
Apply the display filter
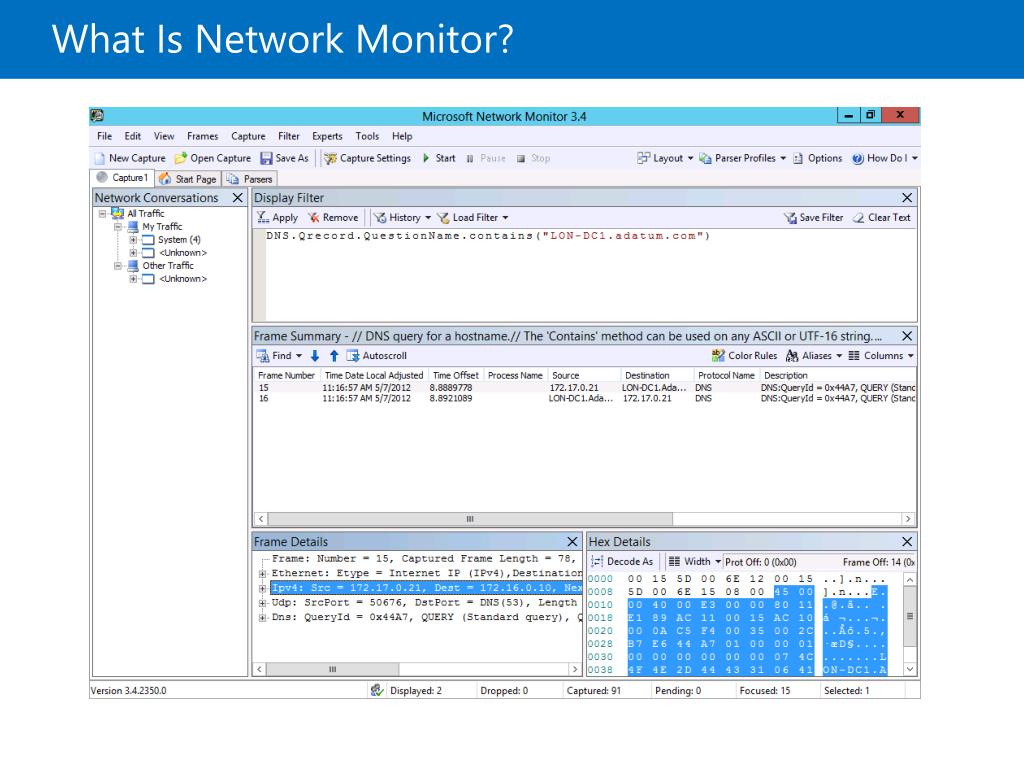point(277,217)
